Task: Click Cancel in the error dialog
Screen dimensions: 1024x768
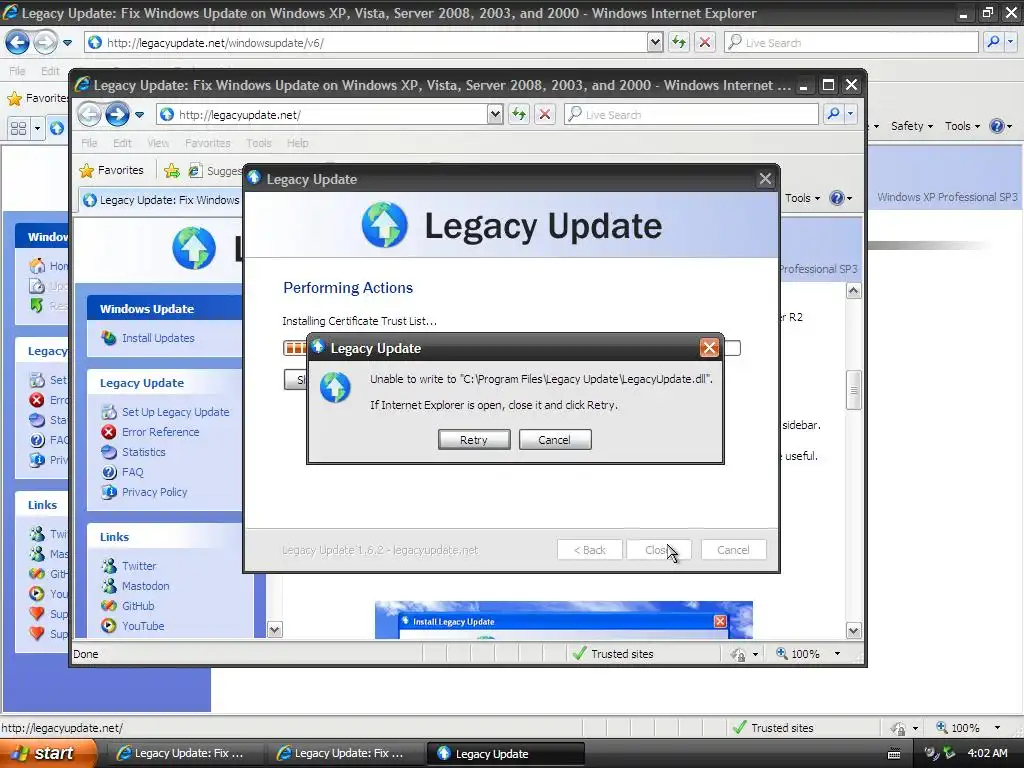Action: 554,440
